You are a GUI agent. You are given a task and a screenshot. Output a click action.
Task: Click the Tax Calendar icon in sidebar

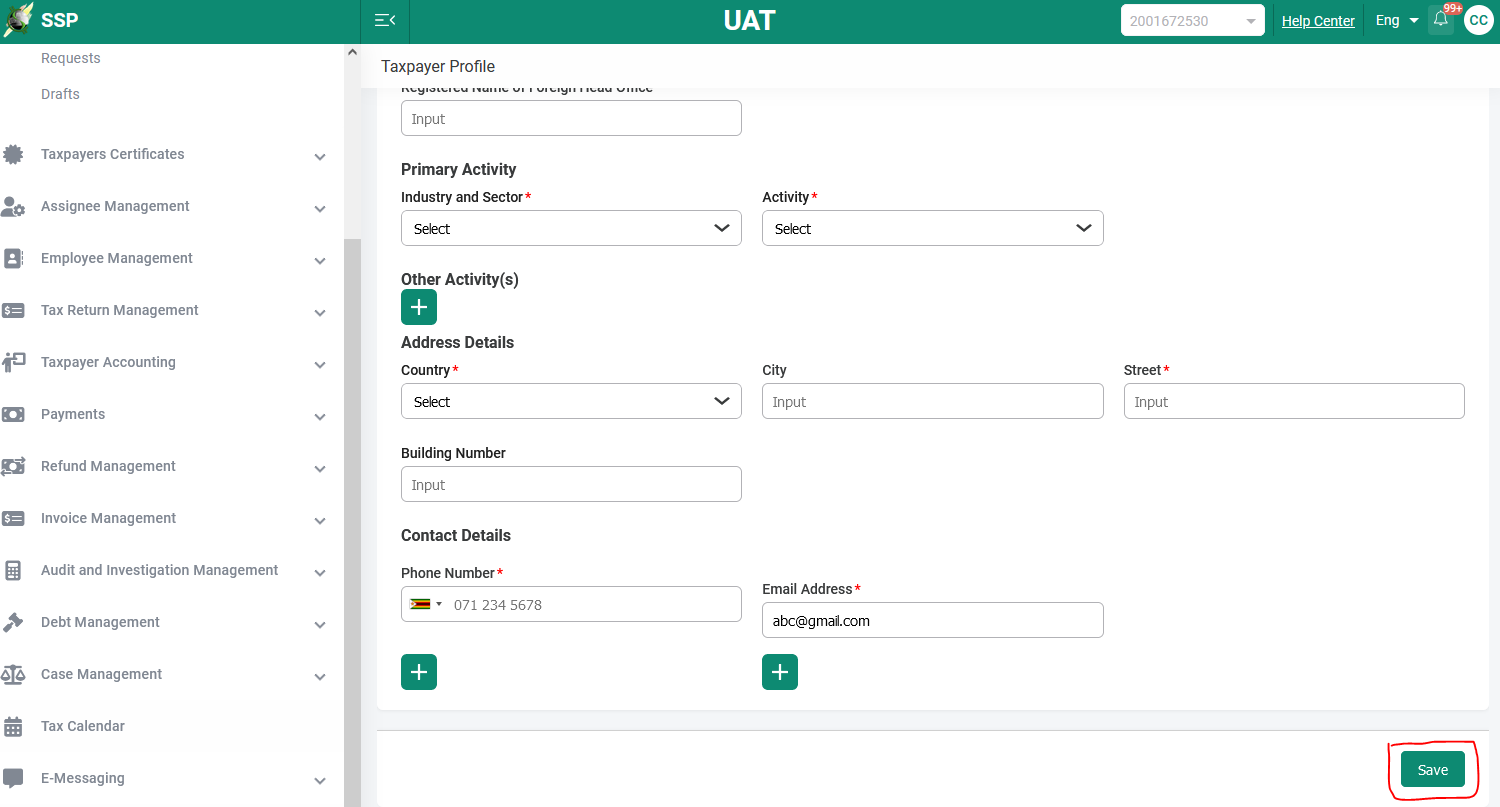pyautogui.click(x=13, y=726)
